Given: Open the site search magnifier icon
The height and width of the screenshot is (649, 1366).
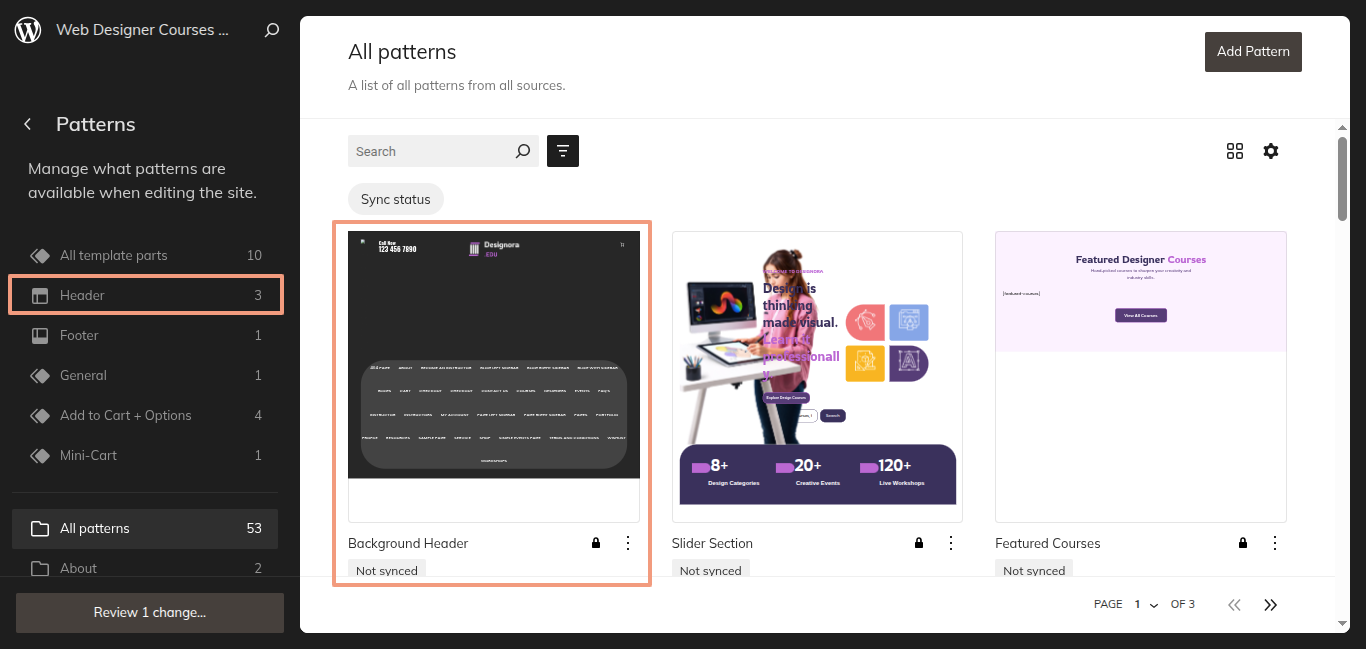Looking at the screenshot, I should tap(272, 30).
